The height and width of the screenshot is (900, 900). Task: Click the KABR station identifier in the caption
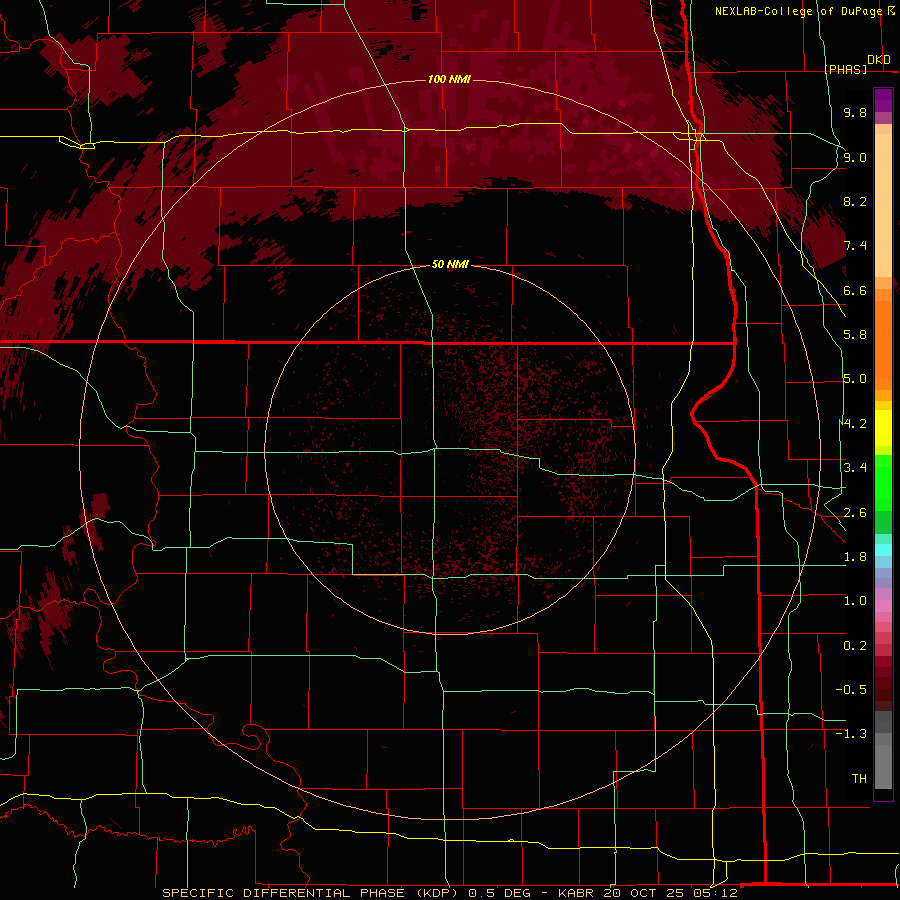pyautogui.click(x=577, y=893)
